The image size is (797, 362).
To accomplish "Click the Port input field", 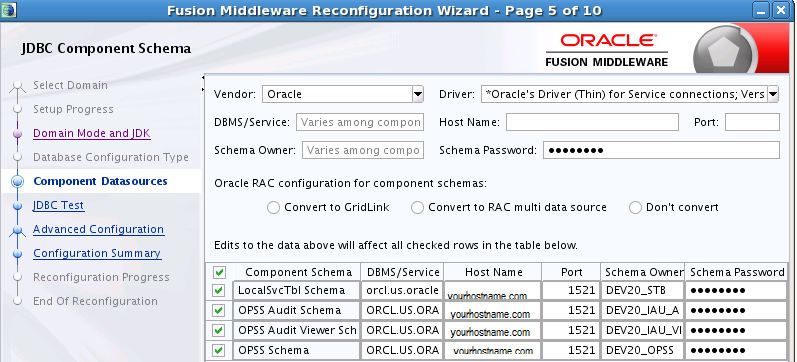I will (x=752, y=122).
